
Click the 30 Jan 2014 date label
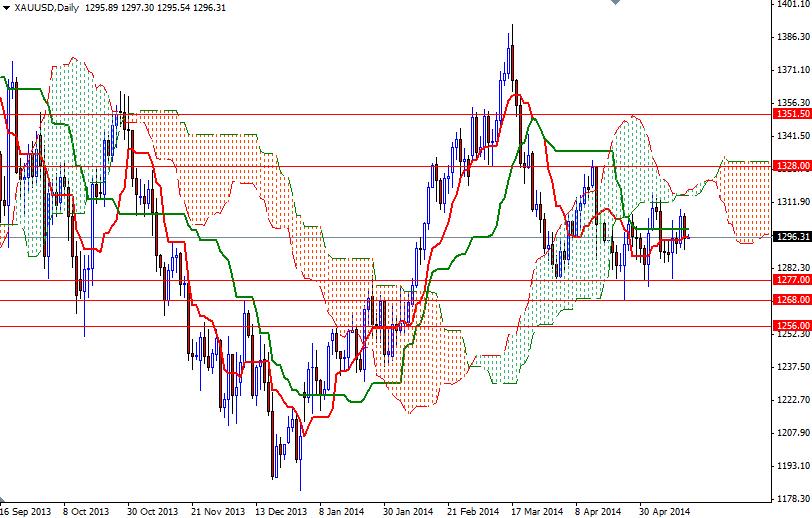click(x=408, y=511)
